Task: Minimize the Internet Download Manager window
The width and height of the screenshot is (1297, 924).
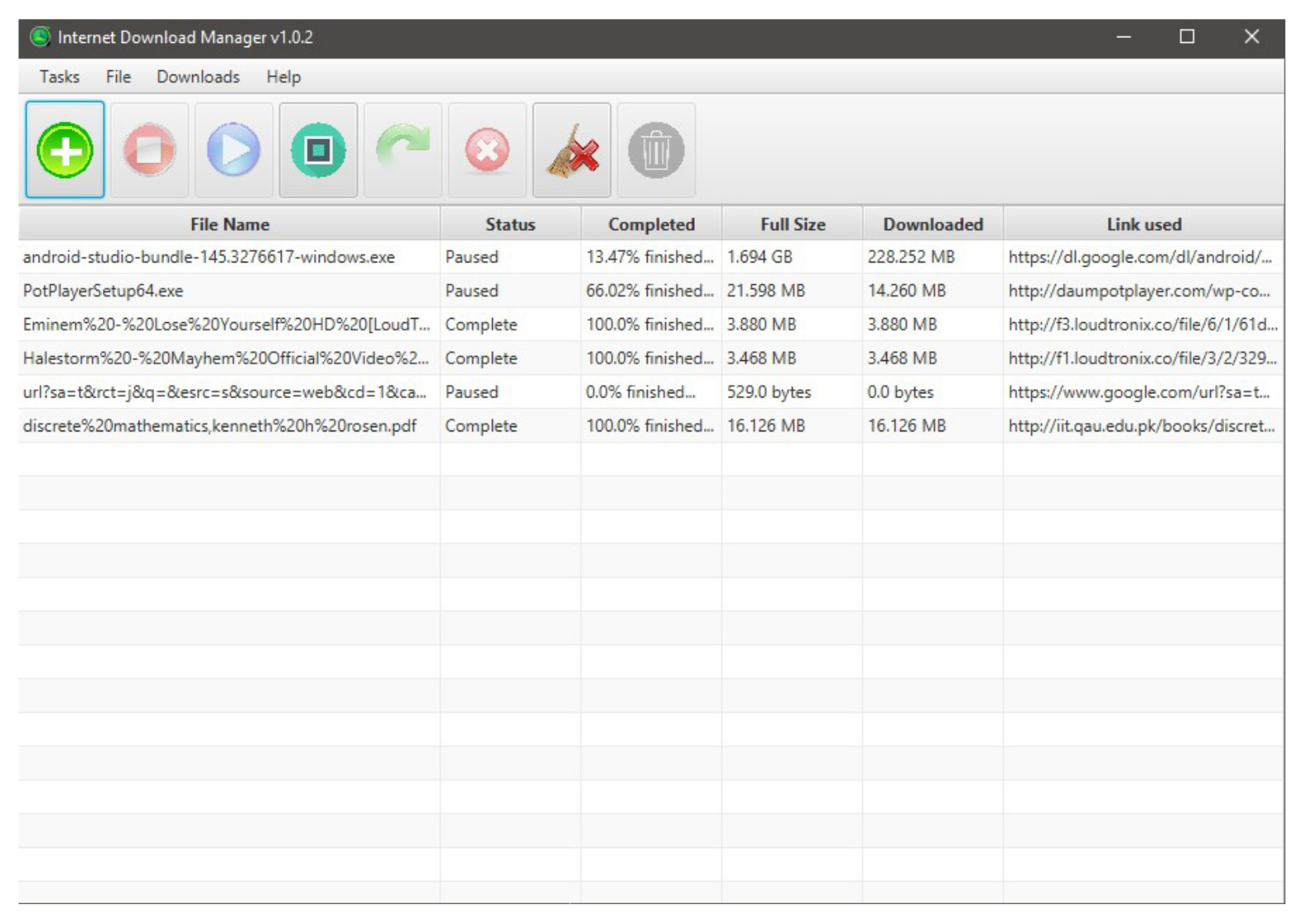Action: [x=1124, y=36]
